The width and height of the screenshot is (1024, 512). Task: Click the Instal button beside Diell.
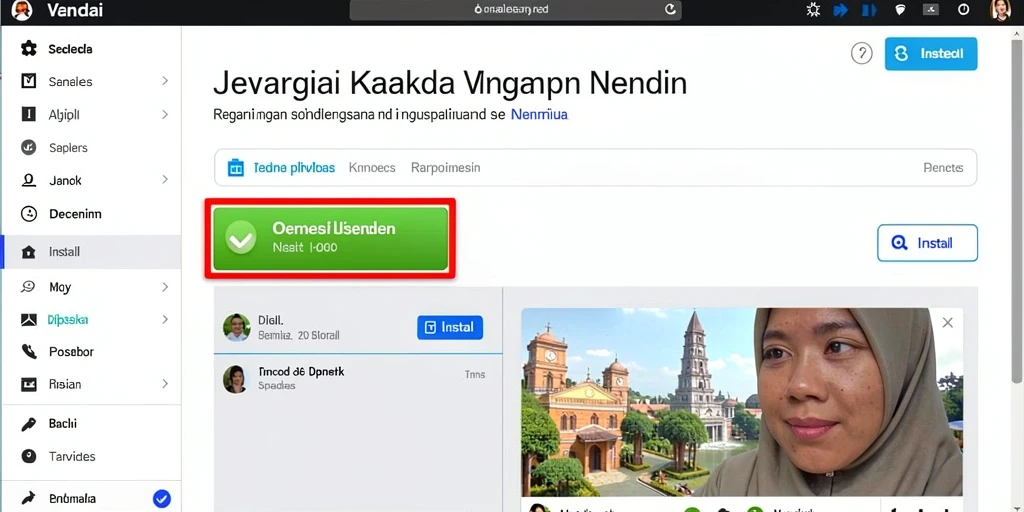point(449,327)
